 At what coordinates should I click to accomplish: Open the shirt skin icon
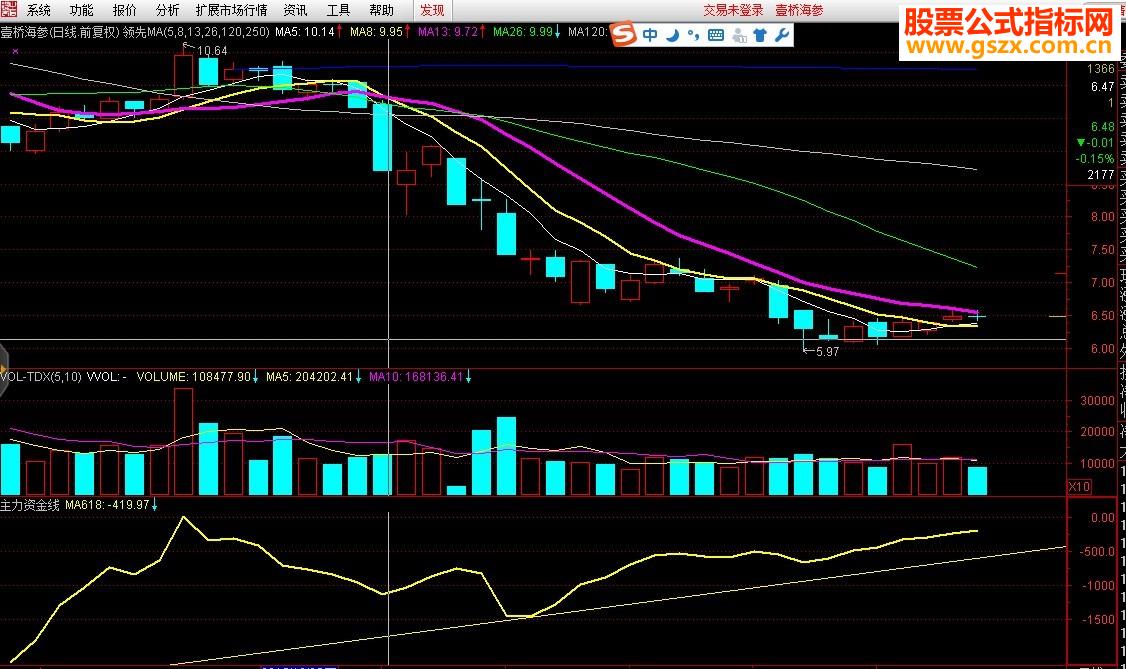pos(760,34)
